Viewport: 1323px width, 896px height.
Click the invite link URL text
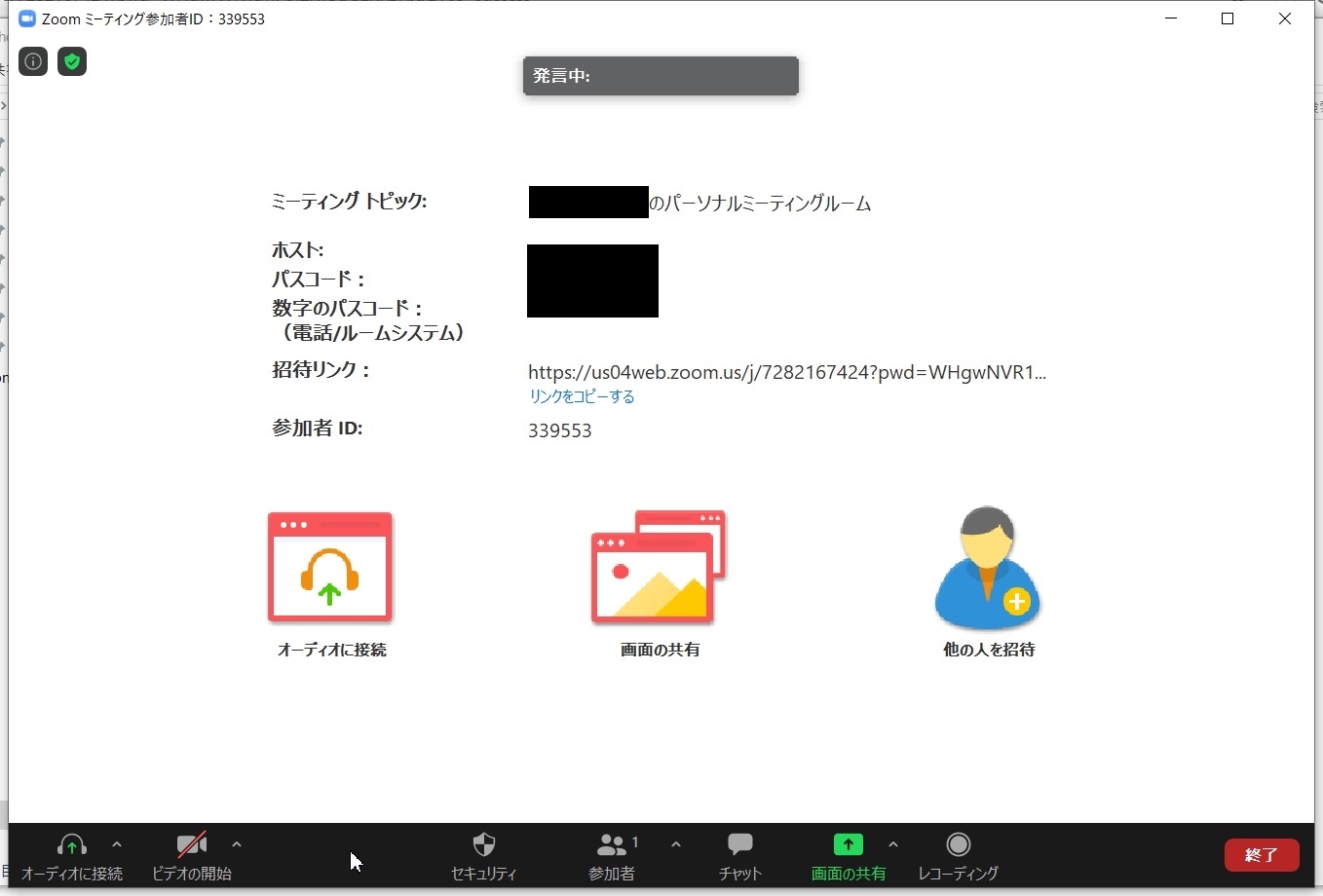pyautogui.click(x=786, y=372)
